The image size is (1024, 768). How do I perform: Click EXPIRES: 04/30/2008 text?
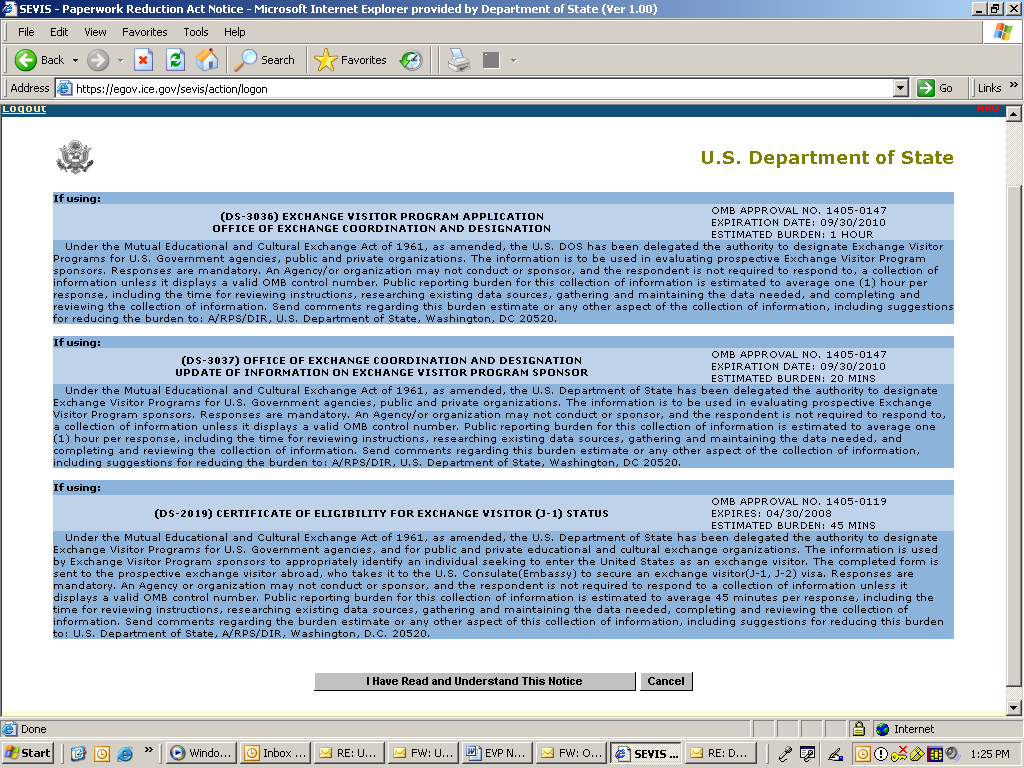pyautogui.click(x=771, y=513)
